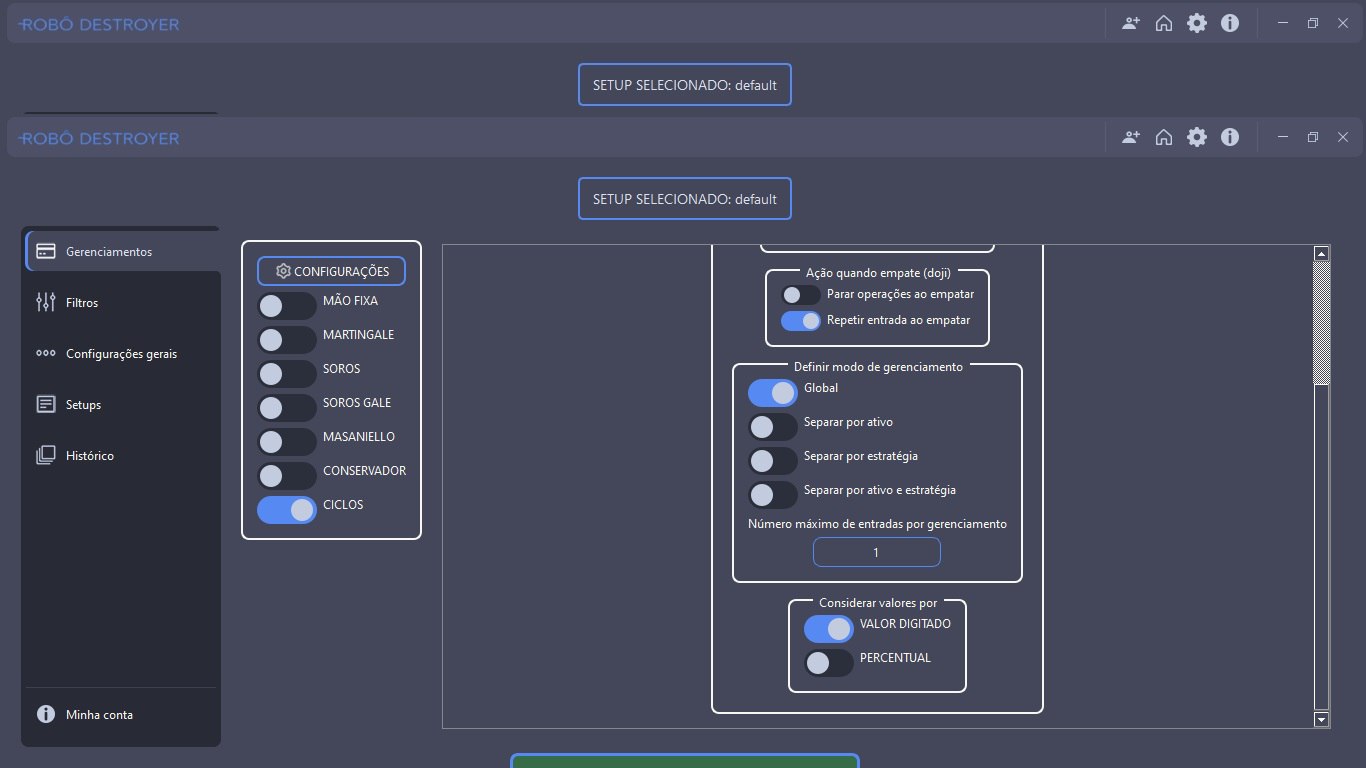This screenshot has height=768, width=1366.
Task: Open the Minha conta info icon
Action: pyautogui.click(x=45, y=714)
